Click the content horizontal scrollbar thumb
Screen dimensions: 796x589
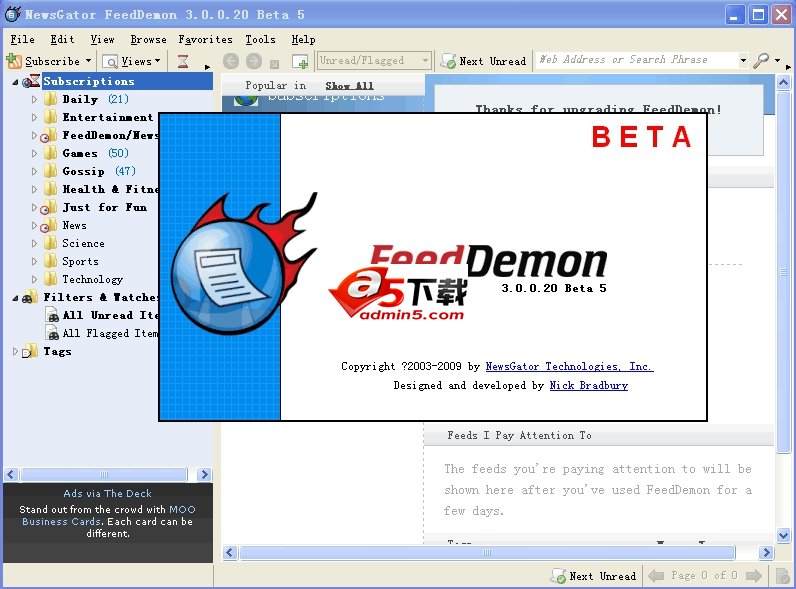click(487, 552)
